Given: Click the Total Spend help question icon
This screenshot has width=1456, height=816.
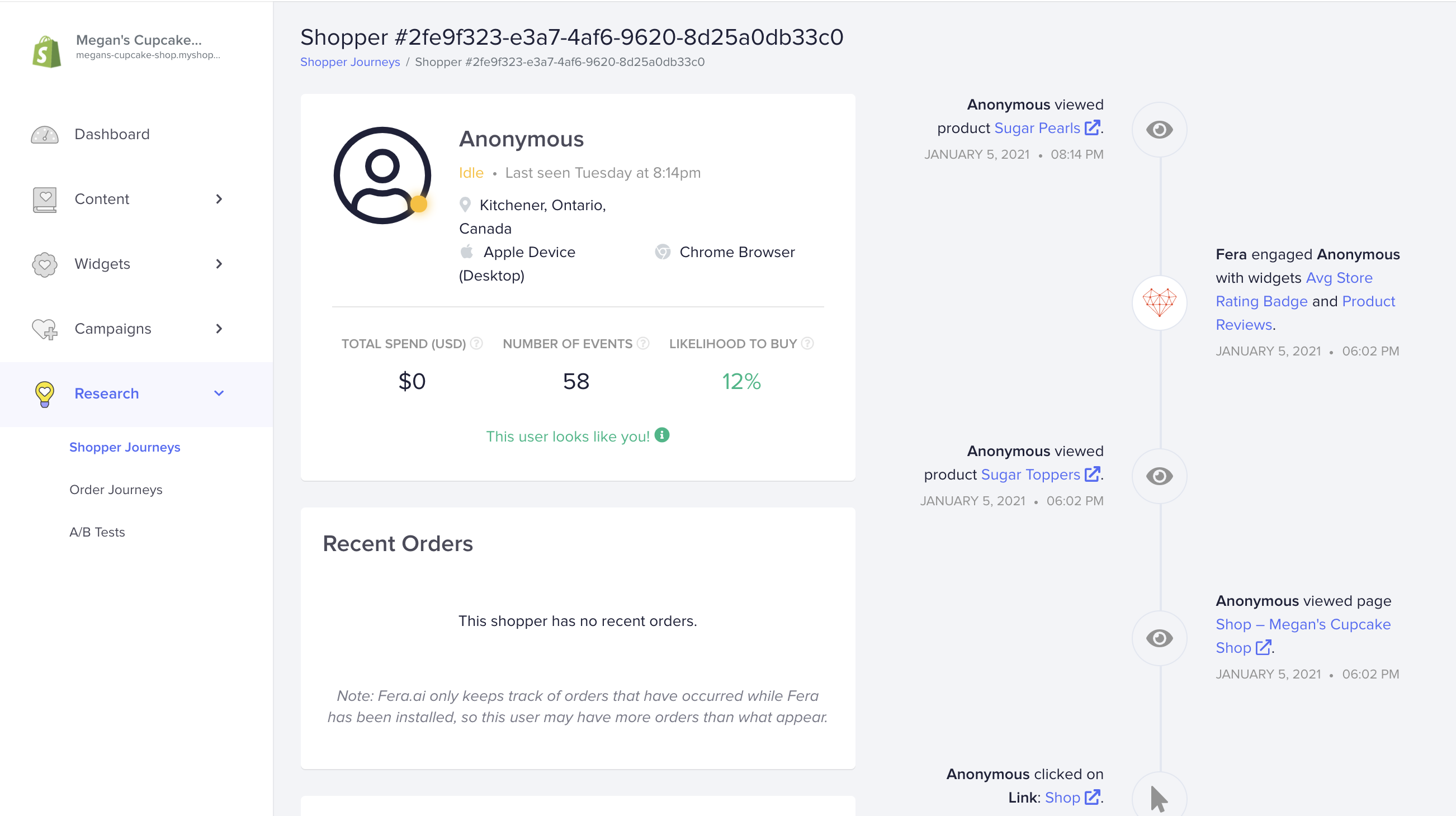Looking at the screenshot, I should point(476,344).
